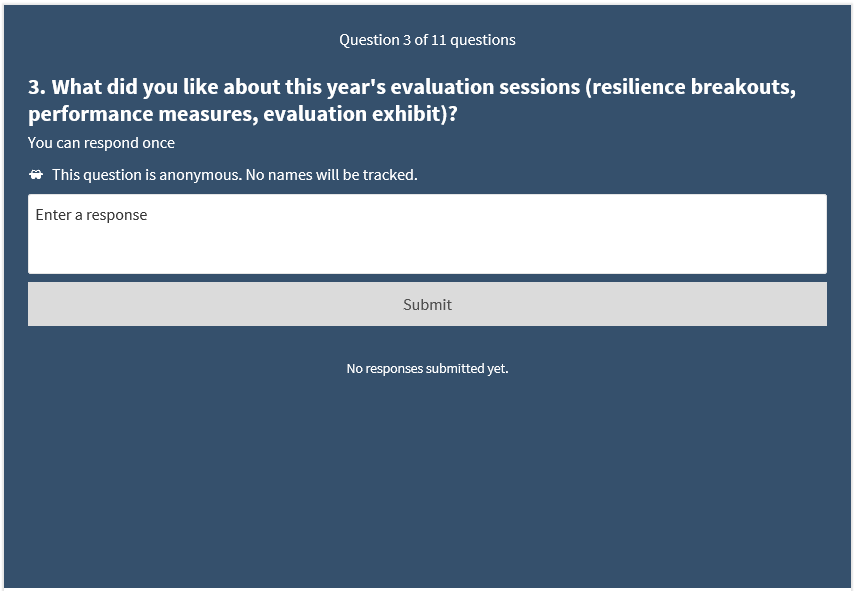Click the question 3 heading text

(x=412, y=100)
